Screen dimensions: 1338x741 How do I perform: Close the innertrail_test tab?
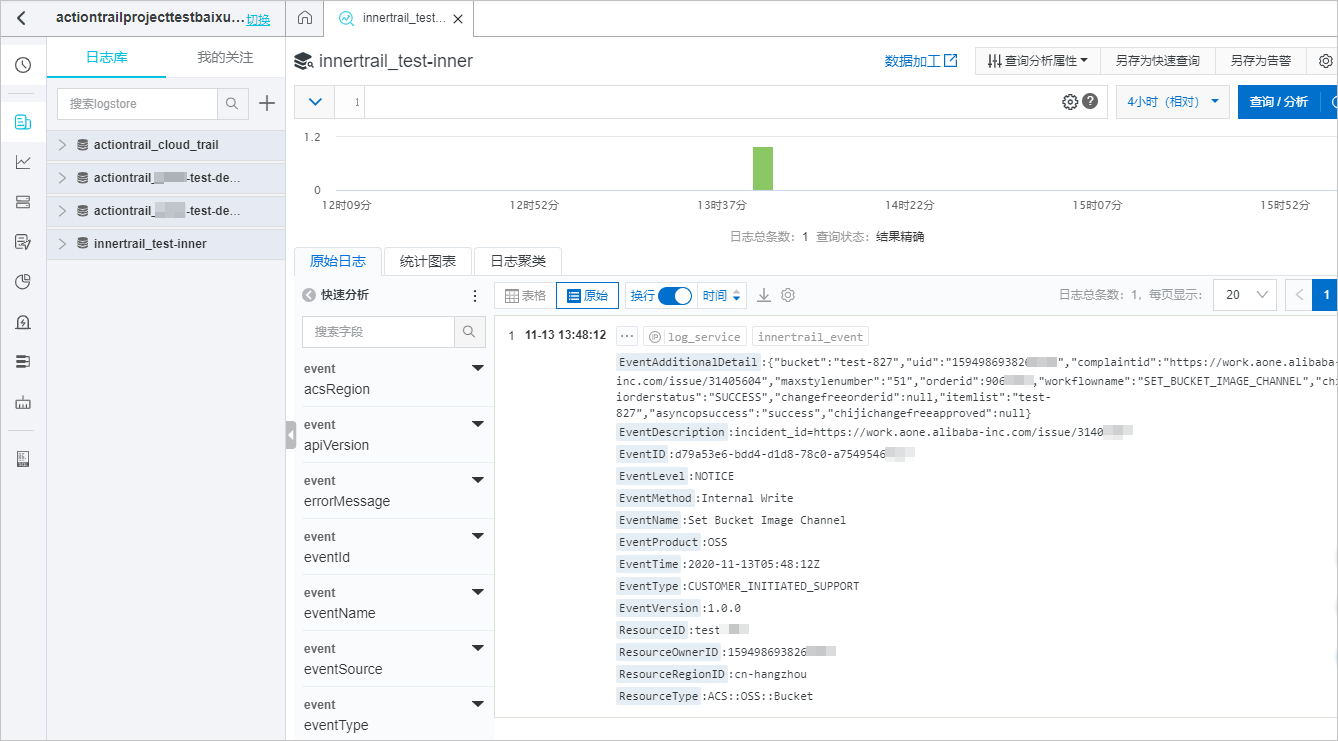(x=458, y=19)
